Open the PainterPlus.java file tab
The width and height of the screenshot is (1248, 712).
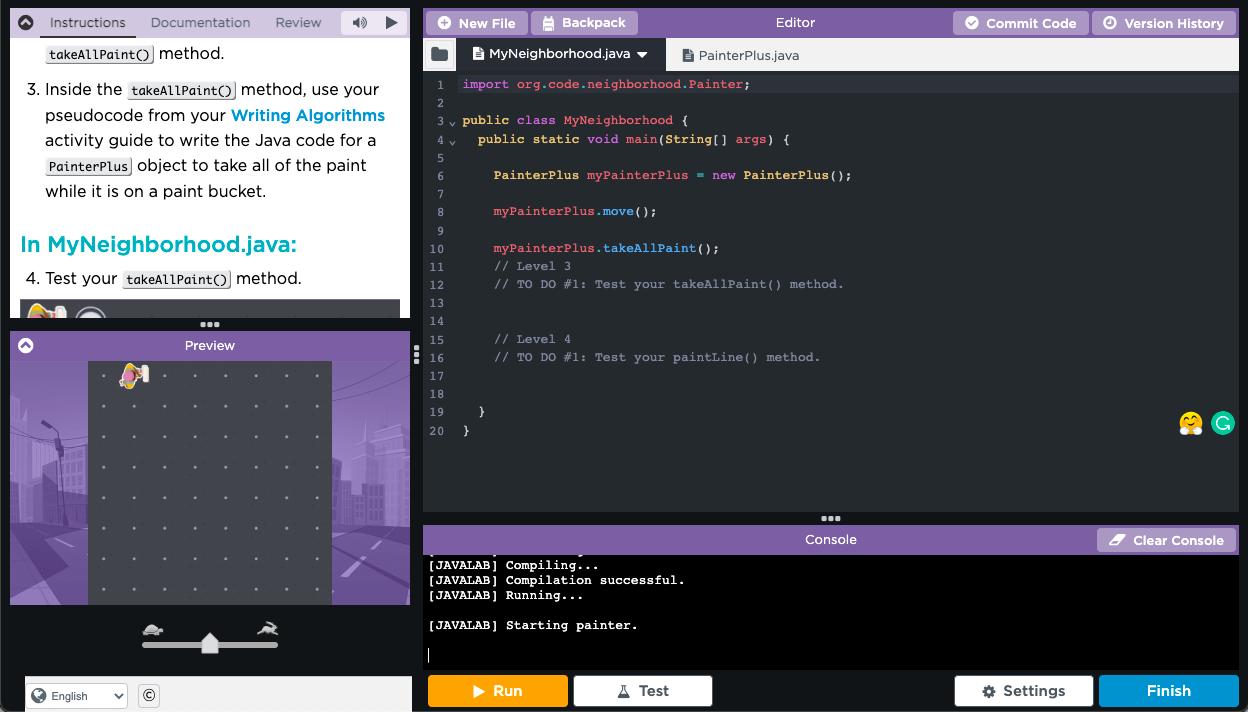[740, 56]
